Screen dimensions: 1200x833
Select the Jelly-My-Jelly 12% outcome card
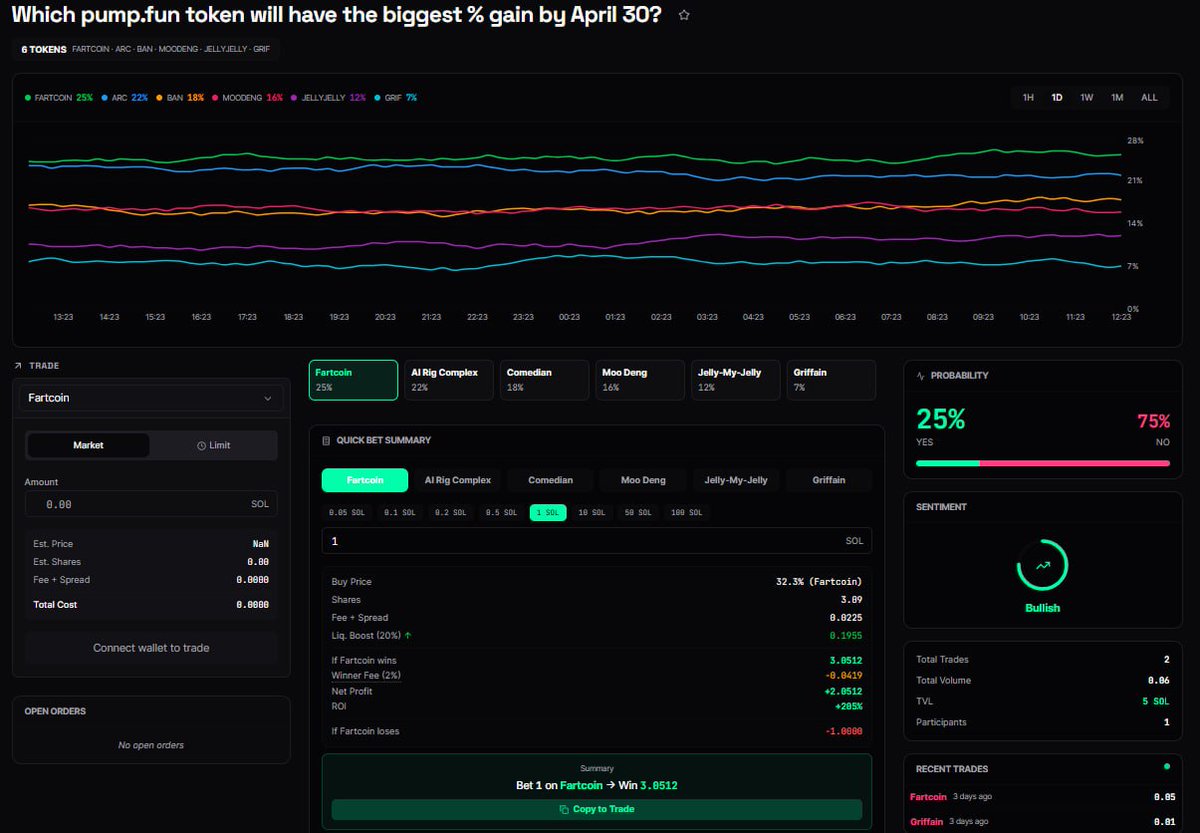[x=736, y=380]
